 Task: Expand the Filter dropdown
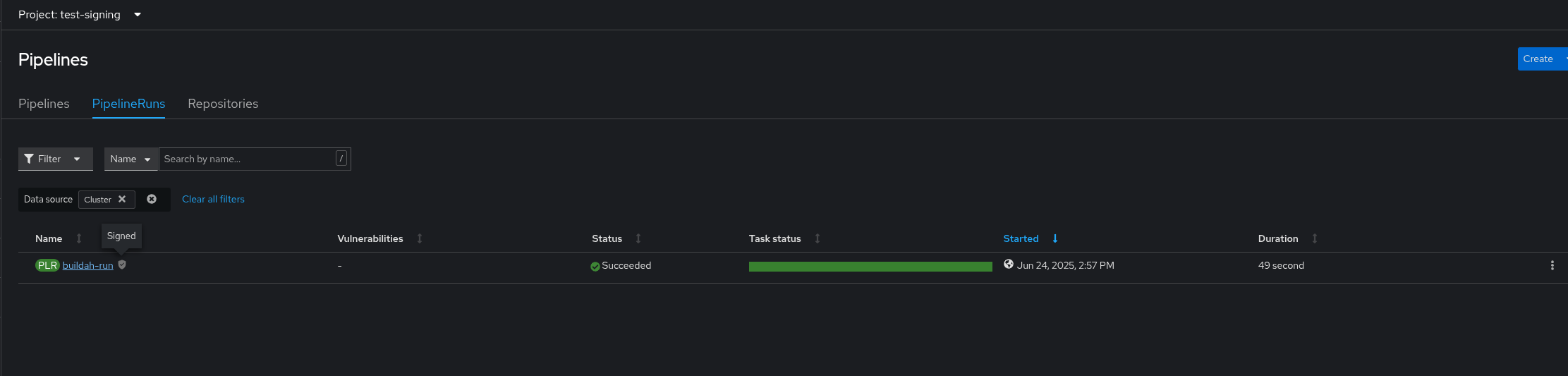(x=55, y=159)
